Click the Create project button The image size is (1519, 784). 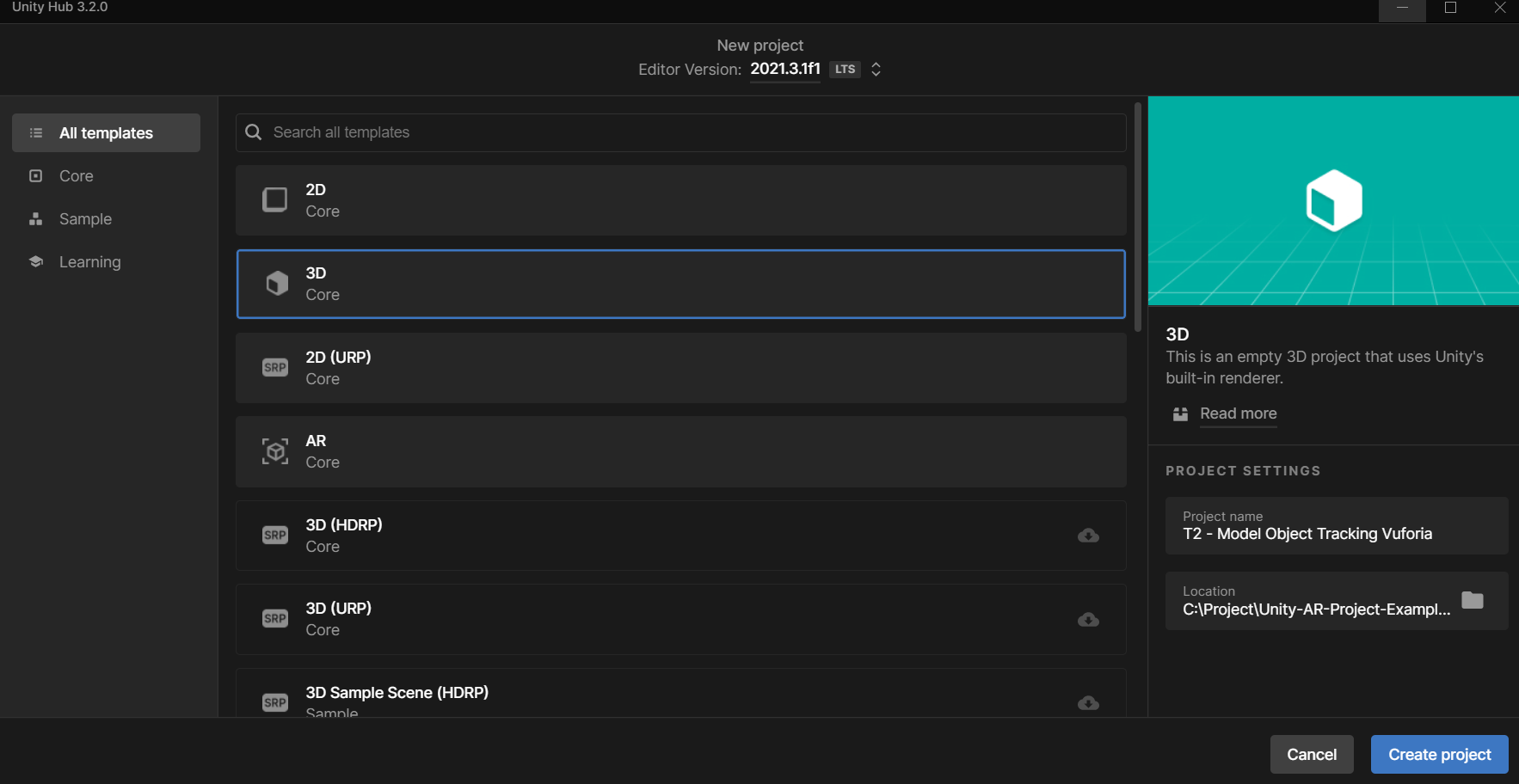(1440, 754)
